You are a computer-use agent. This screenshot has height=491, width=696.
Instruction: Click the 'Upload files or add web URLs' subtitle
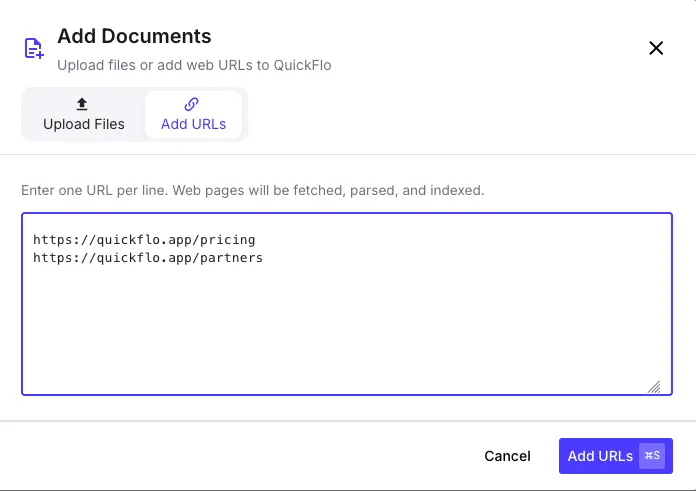[194, 65]
